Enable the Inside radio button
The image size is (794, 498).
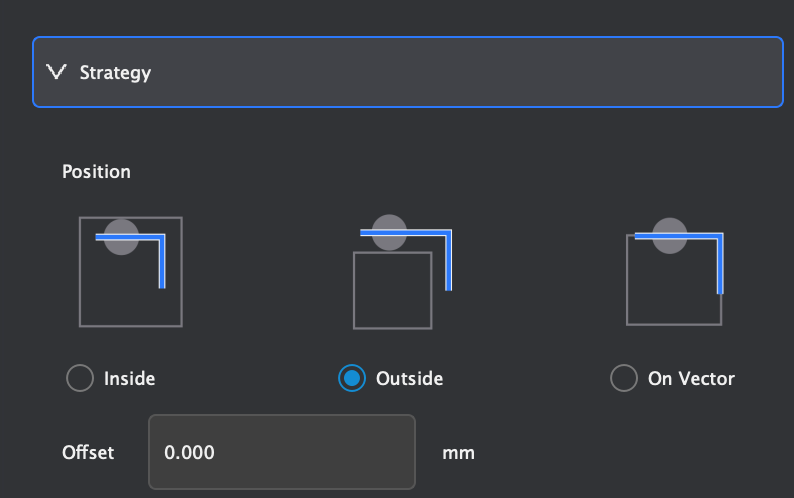[x=79, y=379]
